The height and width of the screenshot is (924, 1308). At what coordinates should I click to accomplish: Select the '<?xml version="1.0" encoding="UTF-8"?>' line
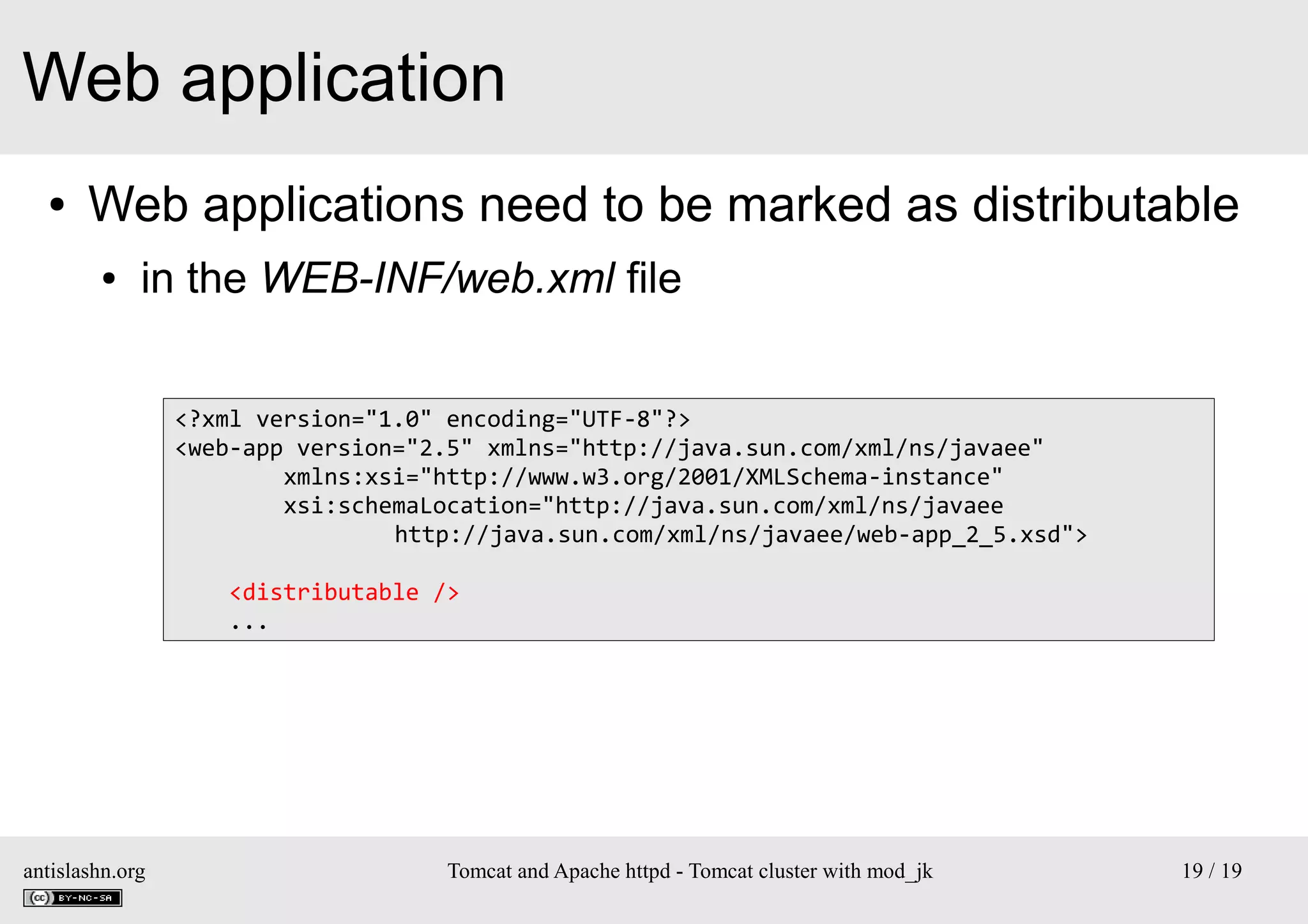click(x=433, y=420)
